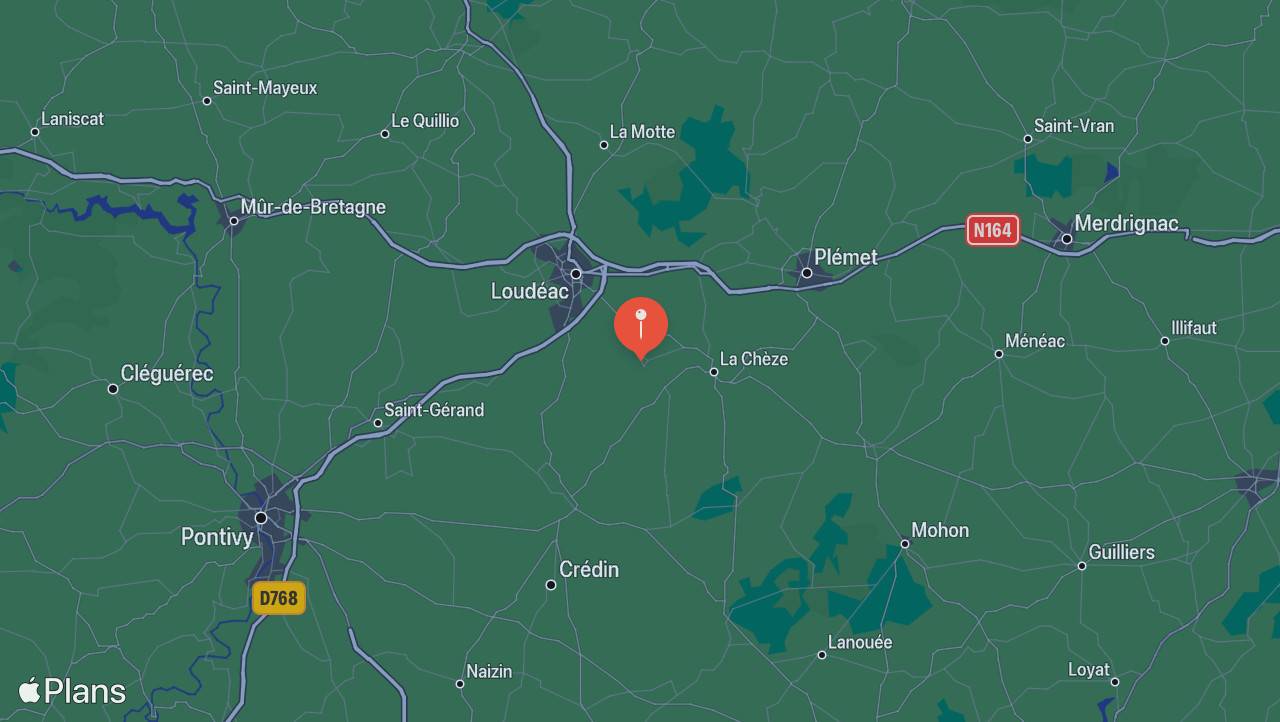Viewport: 1280px width, 722px height.
Task: Select the Naizin place label
Action: (490, 672)
